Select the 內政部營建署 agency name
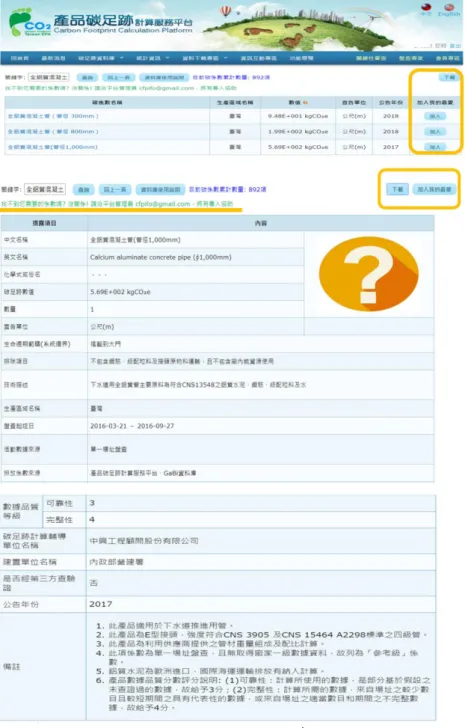465x728 pixels. point(116,562)
